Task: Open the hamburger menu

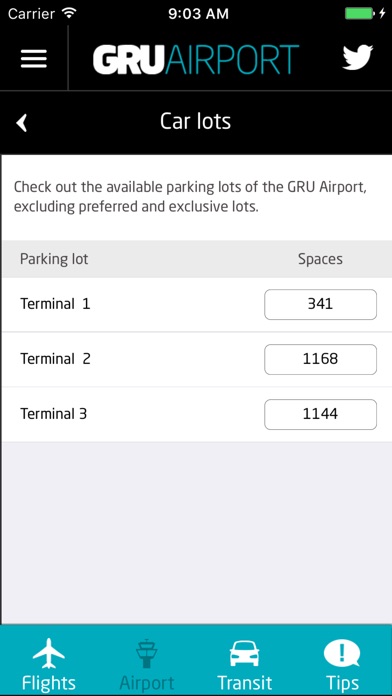Action: 34,59
